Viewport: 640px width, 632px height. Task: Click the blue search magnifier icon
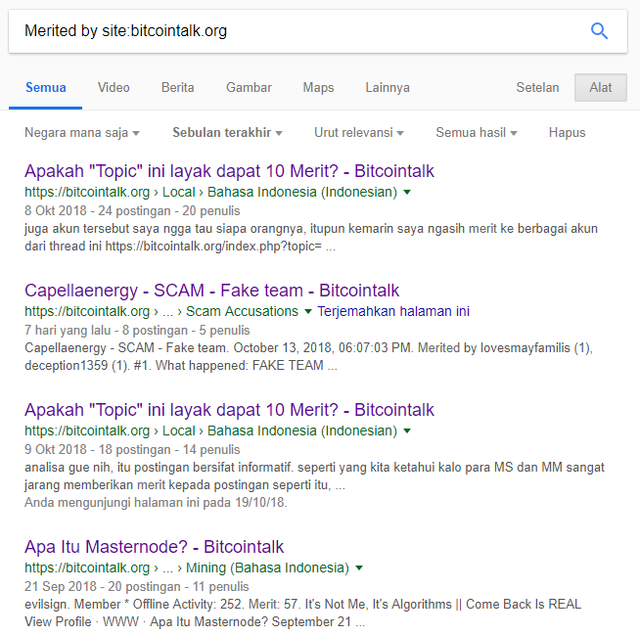(x=599, y=31)
